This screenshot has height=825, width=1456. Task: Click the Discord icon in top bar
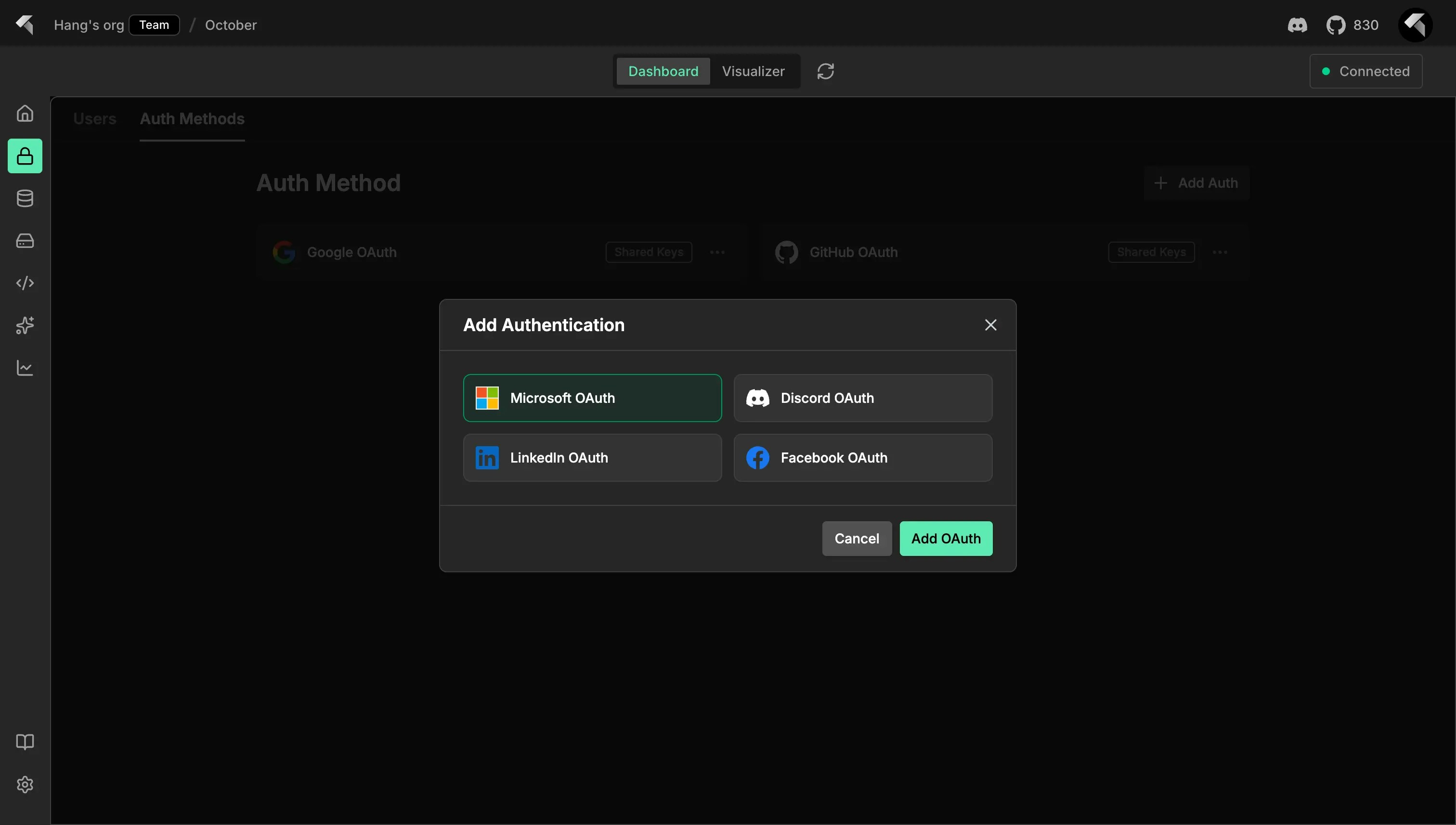click(1297, 25)
